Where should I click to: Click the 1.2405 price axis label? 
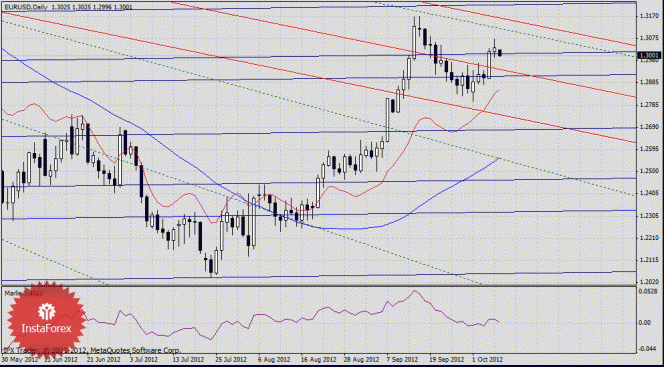[x=649, y=193]
